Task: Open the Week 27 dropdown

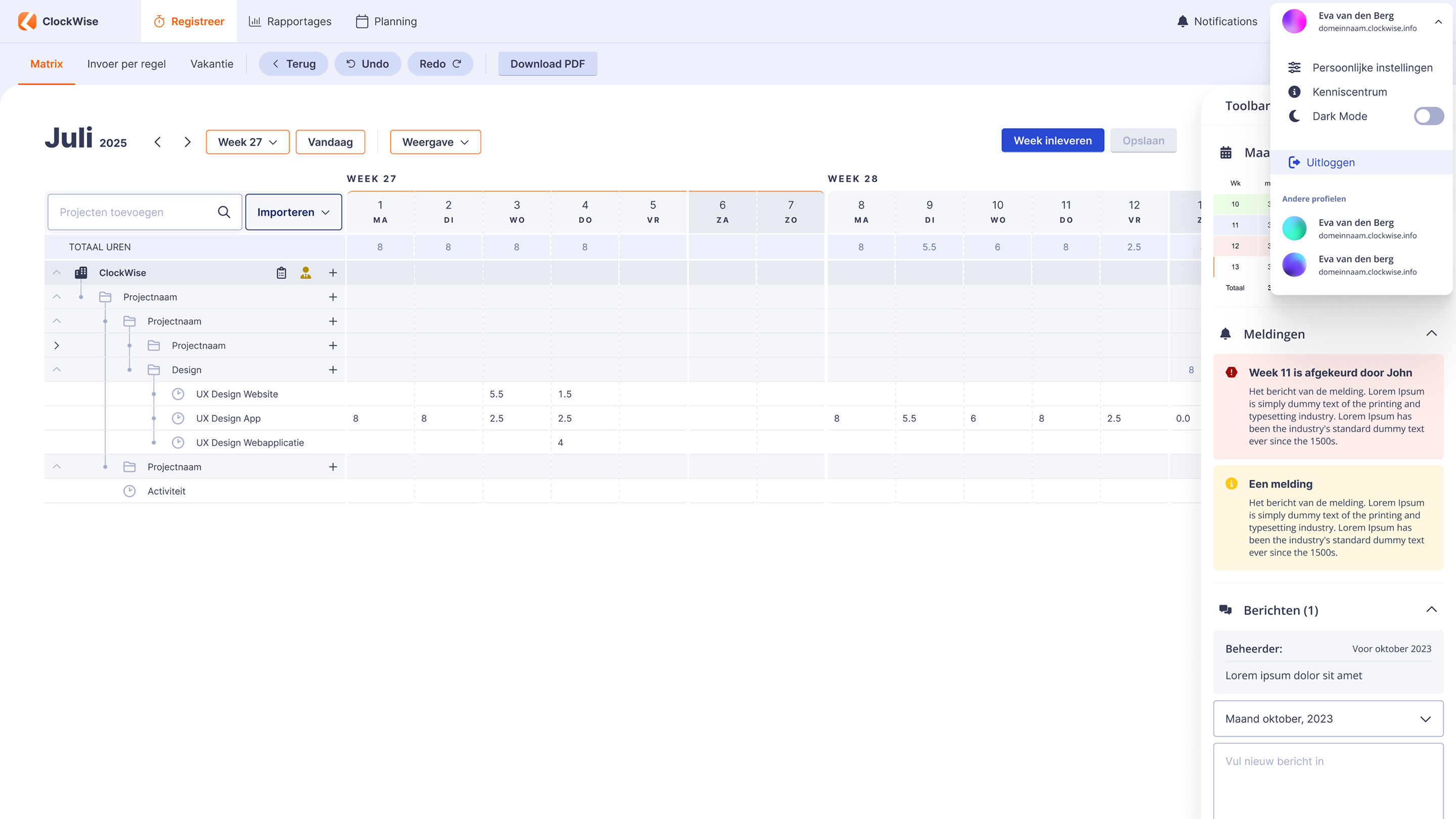Action: pyautogui.click(x=247, y=142)
